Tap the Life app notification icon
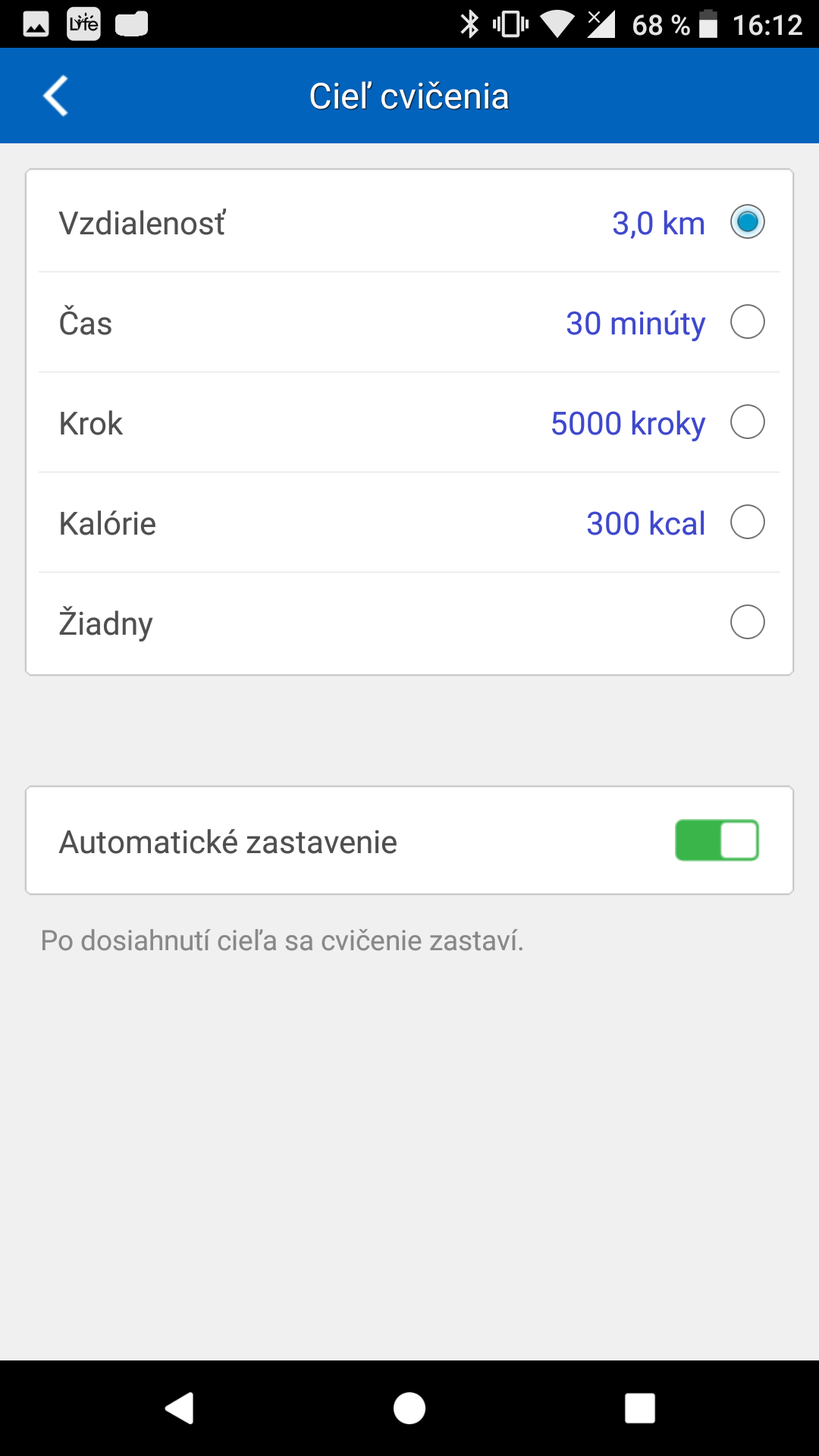Image resolution: width=819 pixels, height=1456 pixels. click(x=83, y=24)
